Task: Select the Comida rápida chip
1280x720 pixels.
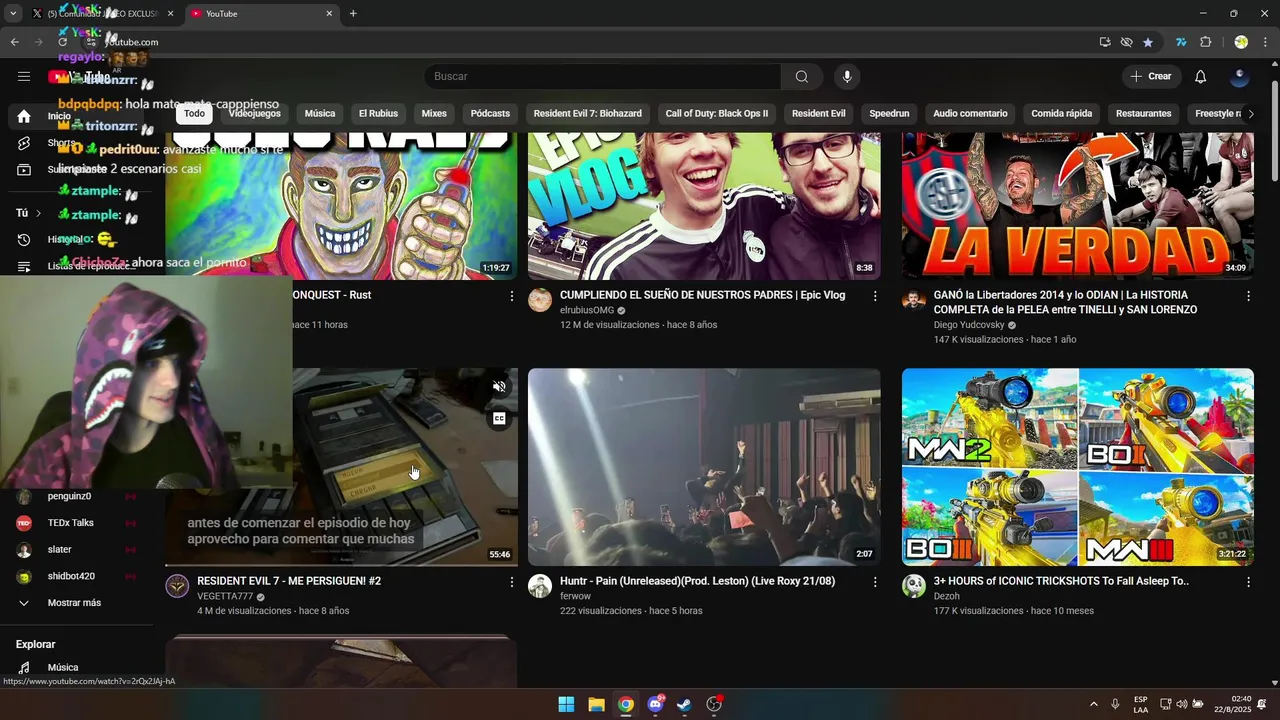Action: (x=1062, y=114)
